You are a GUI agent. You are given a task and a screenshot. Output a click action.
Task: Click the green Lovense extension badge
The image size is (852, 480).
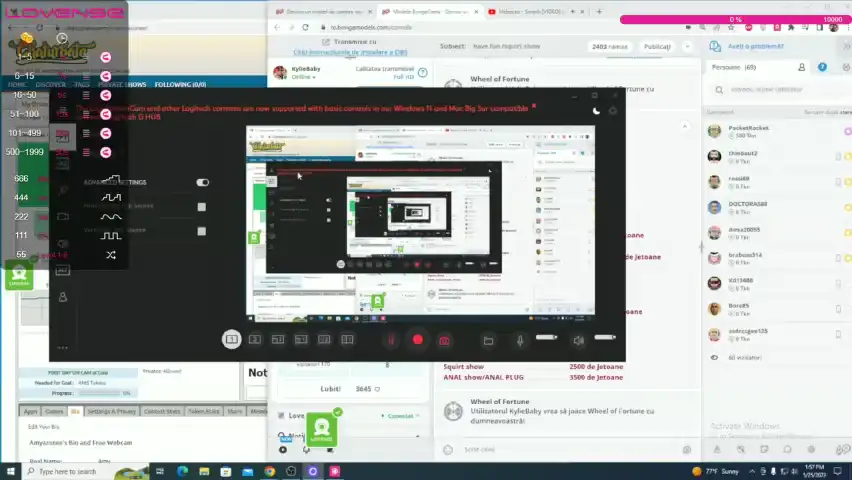pyautogui.click(x=322, y=429)
